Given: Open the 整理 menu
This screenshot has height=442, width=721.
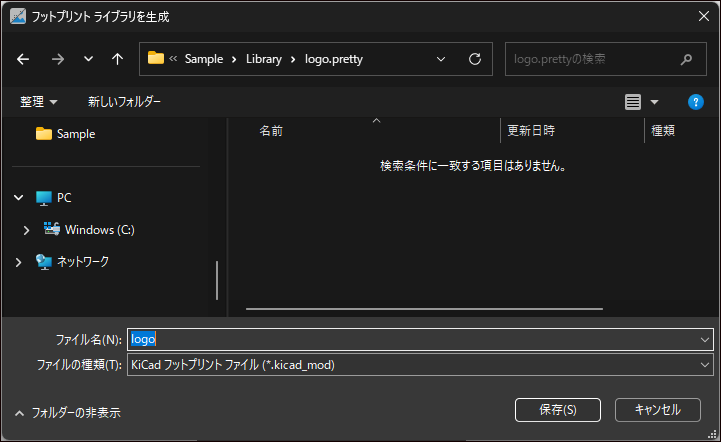Looking at the screenshot, I should tap(39, 102).
